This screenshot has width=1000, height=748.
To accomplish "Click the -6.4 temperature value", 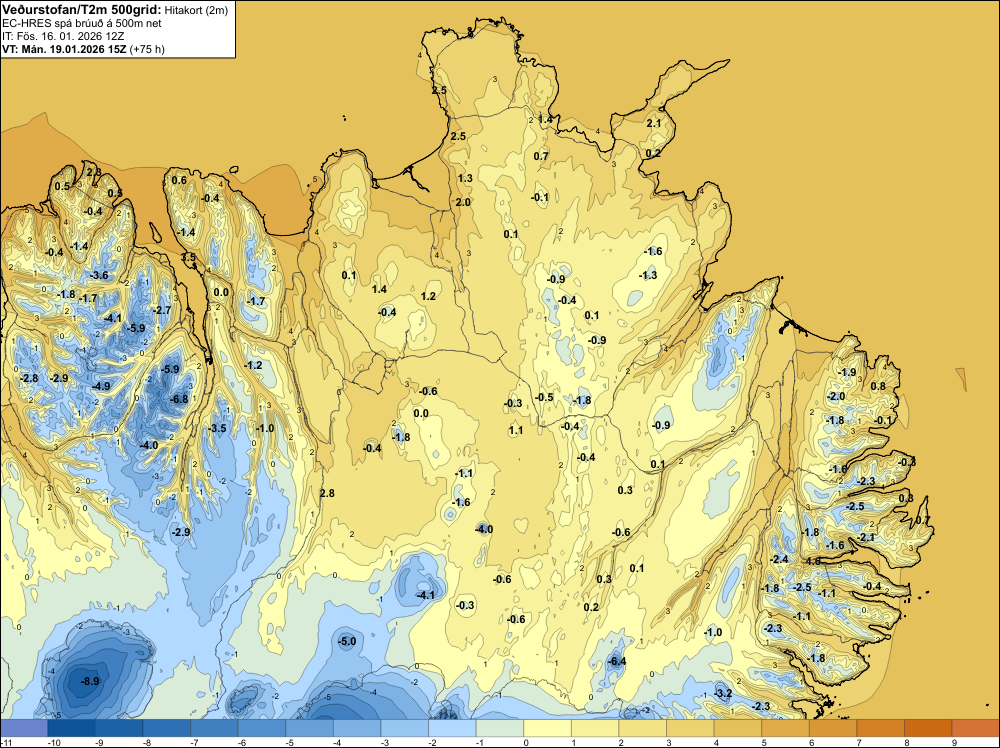I will click(x=617, y=661).
